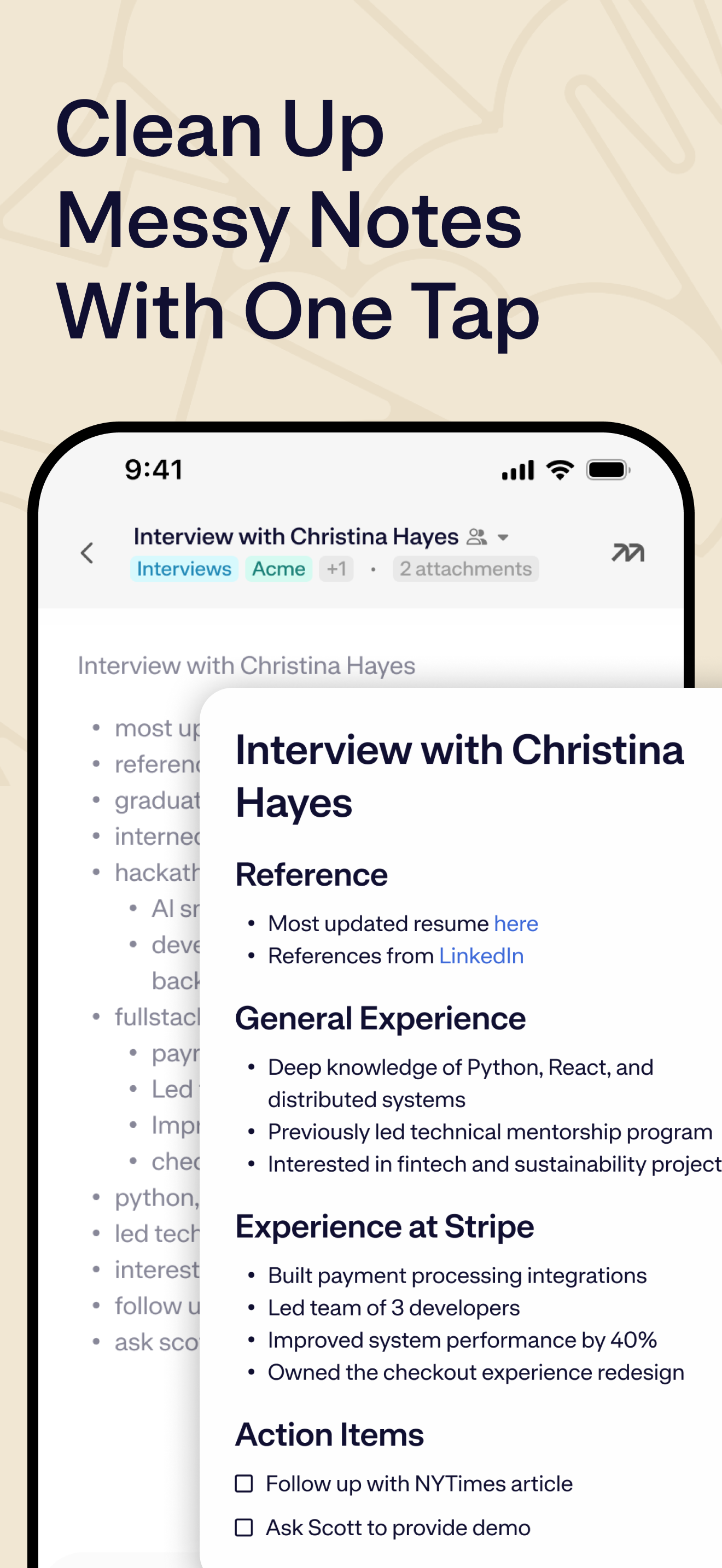Tap 'Built payment processing integrations' bullet
Image resolution: width=722 pixels, height=1568 pixels.
pos(457,1275)
